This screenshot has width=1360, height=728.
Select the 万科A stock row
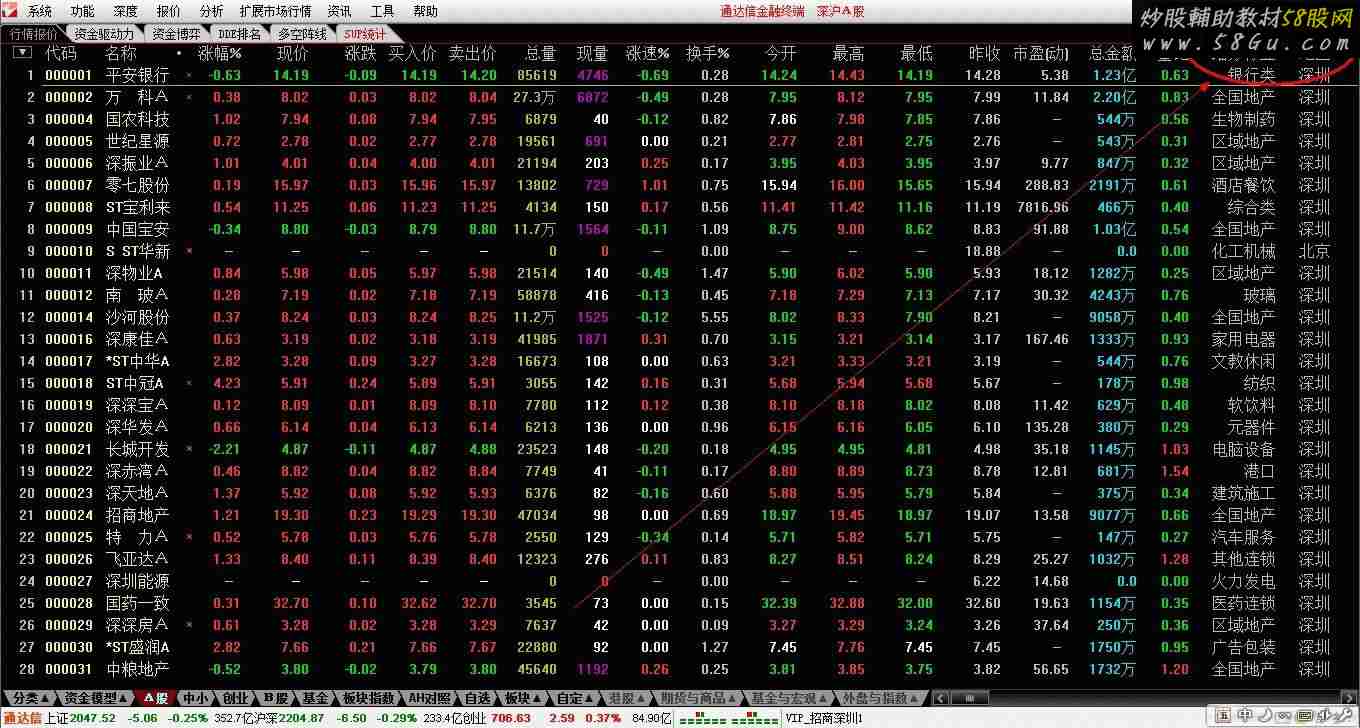pyautogui.click(x=680, y=97)
